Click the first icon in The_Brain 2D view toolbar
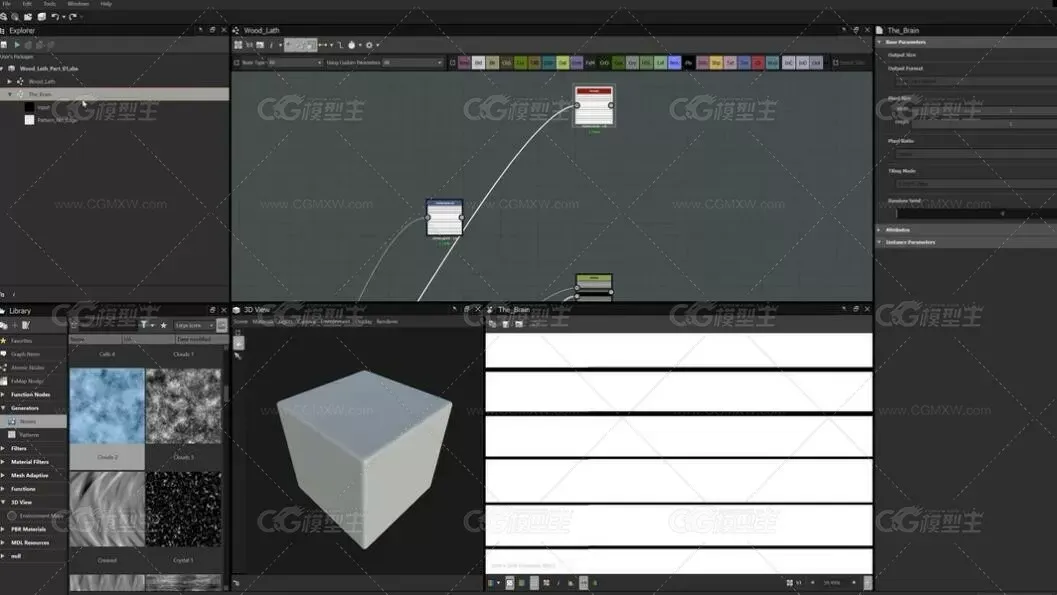This screenshot has width=1057, height=595. pos(492,324)
